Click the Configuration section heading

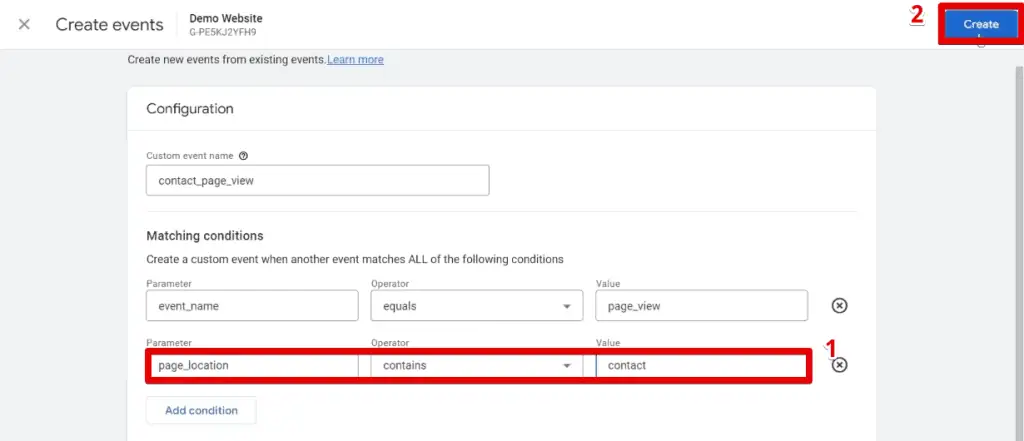click(x=190, y=108)
